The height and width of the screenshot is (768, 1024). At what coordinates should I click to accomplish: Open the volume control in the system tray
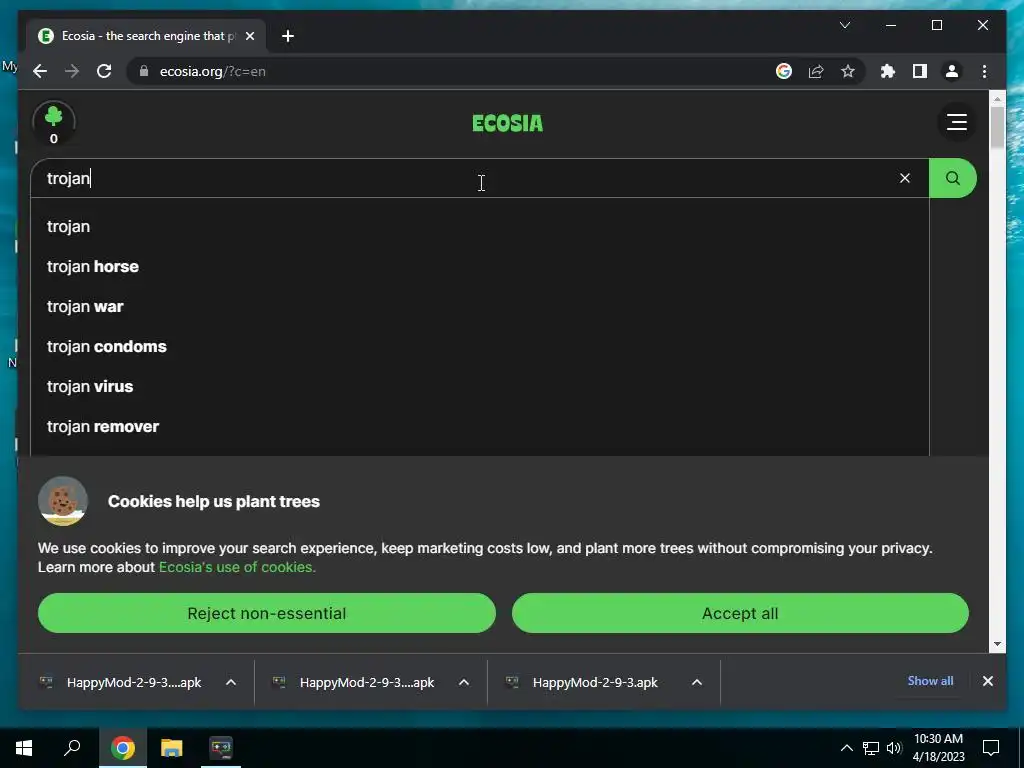894,748
